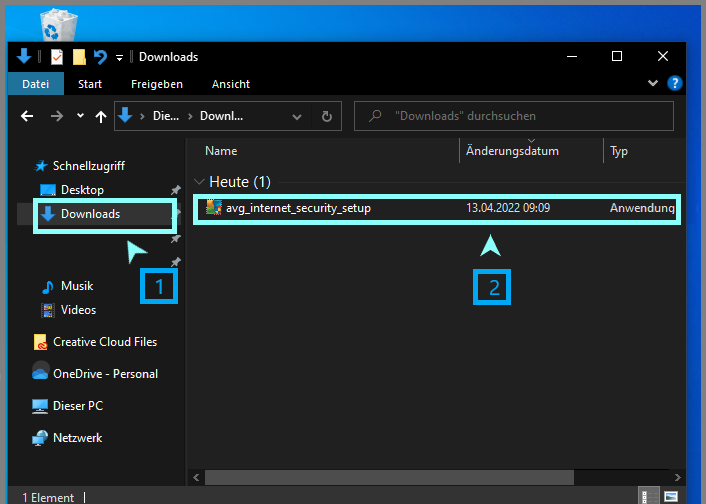Open the recent locations dropdown
Viewport: 706px width, 504px height.
pyautogui.click(x=80, y=116)
